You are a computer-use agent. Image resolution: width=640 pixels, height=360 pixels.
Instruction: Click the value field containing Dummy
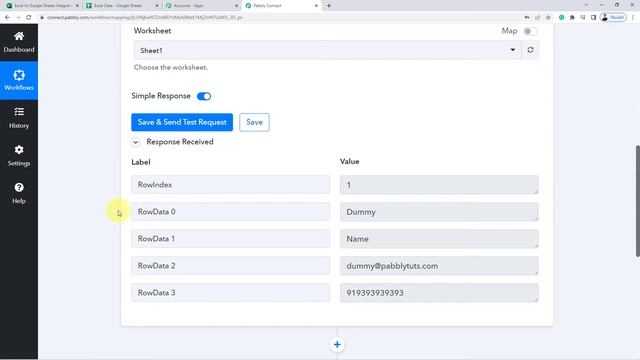click(x=439, y=212)
